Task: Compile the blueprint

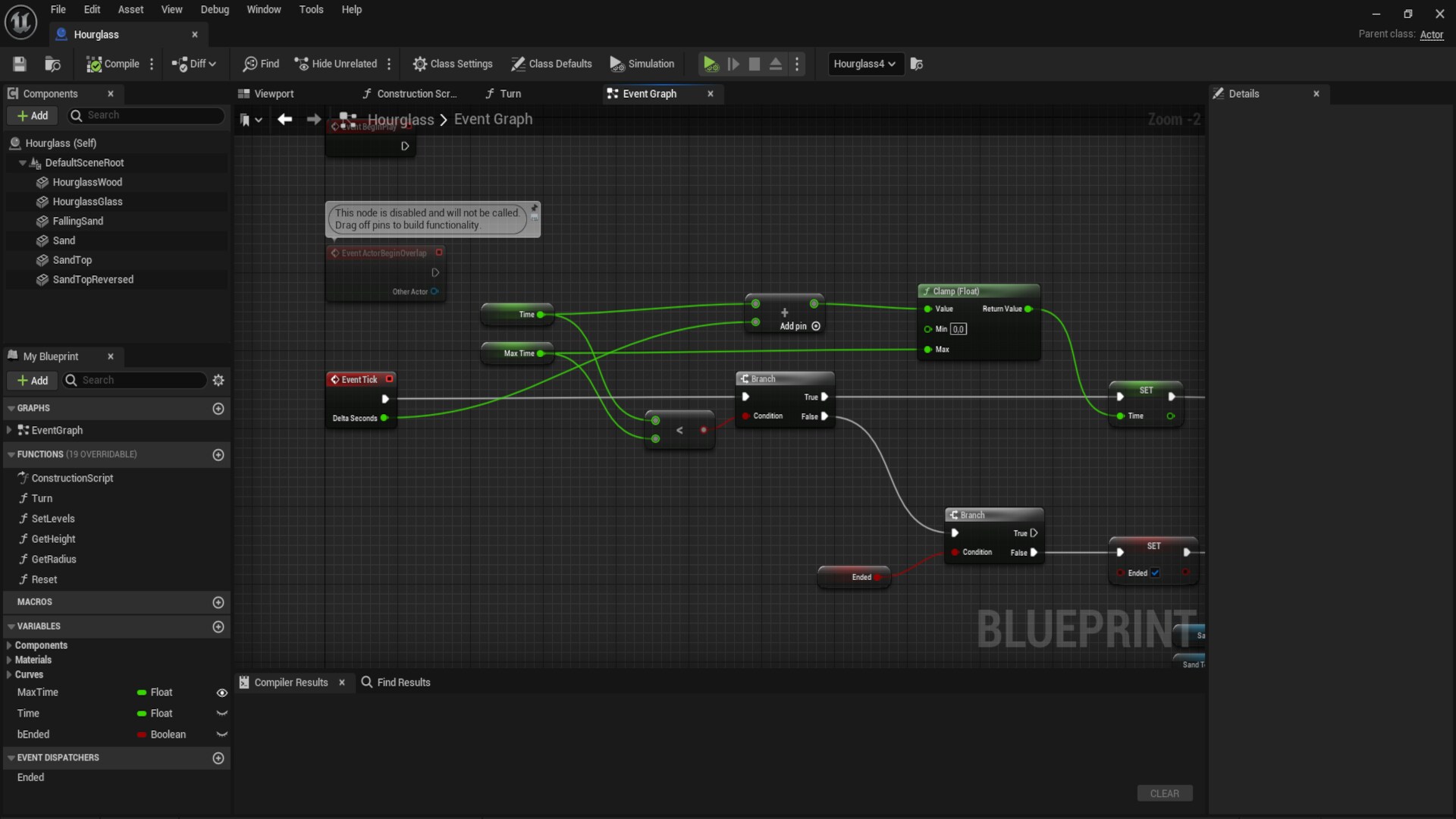Action: 112,64
